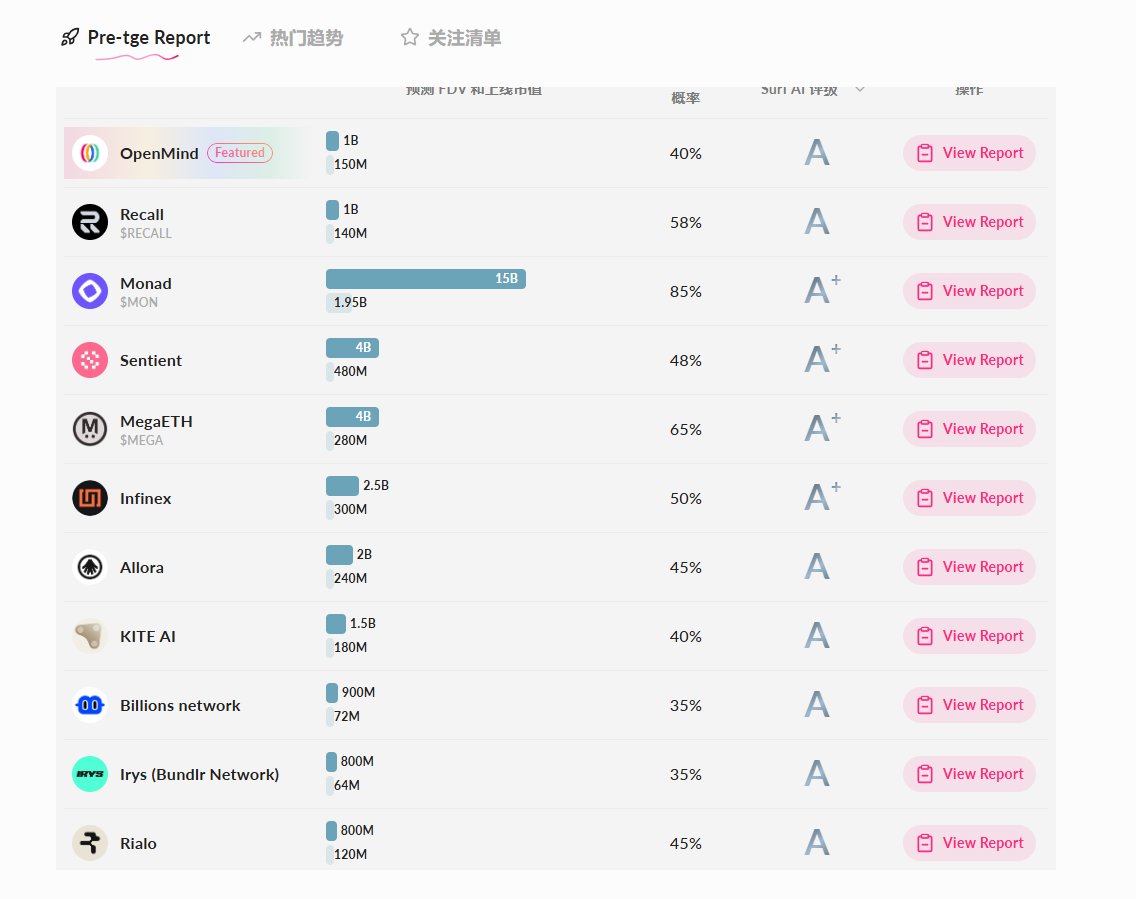Open the 关注清单 watchlist tab
The width and height of the screenshot is (1136, 899).
coord(451,38)
